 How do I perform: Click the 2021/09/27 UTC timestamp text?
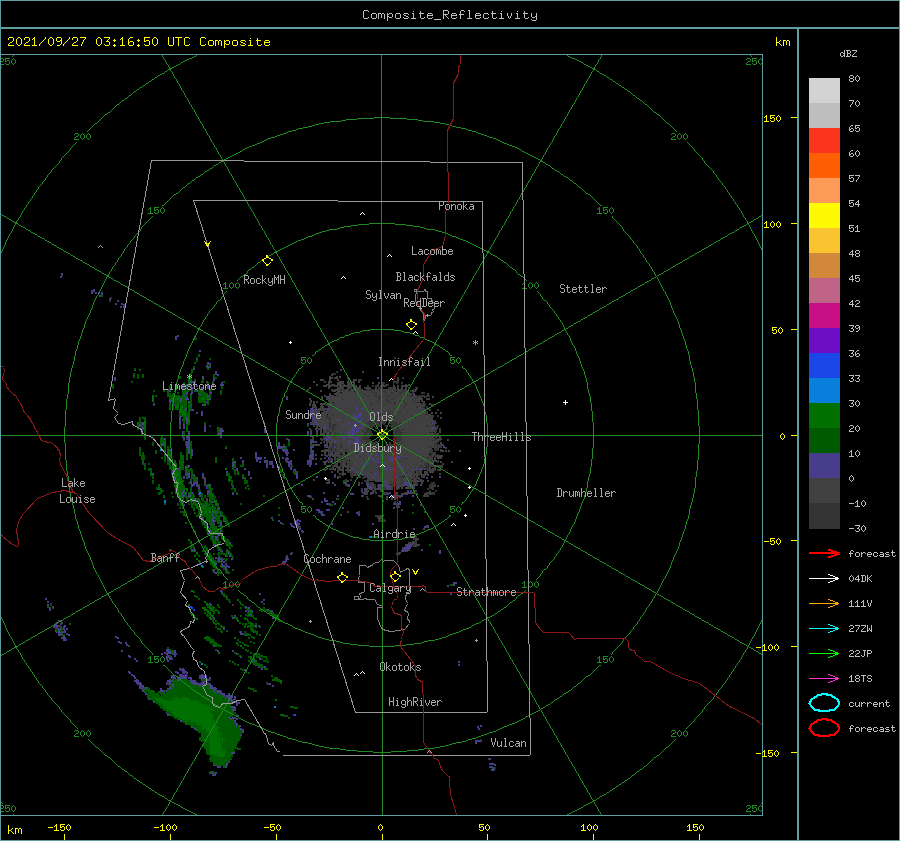tap(138, 42)
